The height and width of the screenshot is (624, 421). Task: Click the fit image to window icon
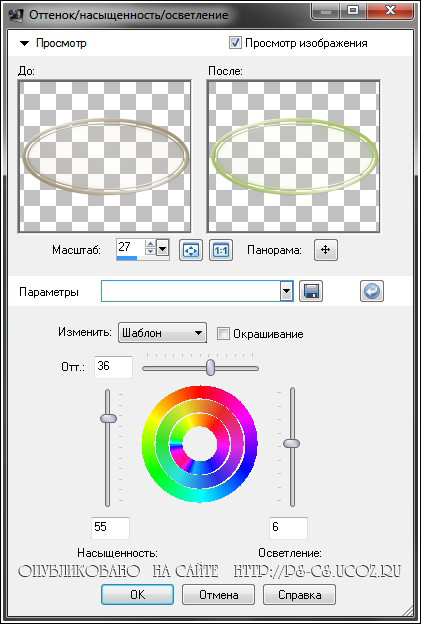coord(191,250)
